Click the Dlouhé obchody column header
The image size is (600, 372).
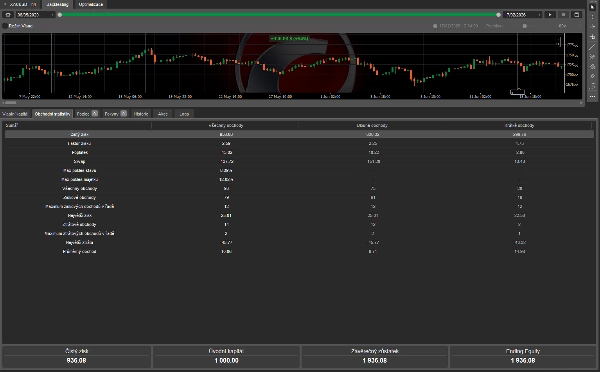(372, 125)
